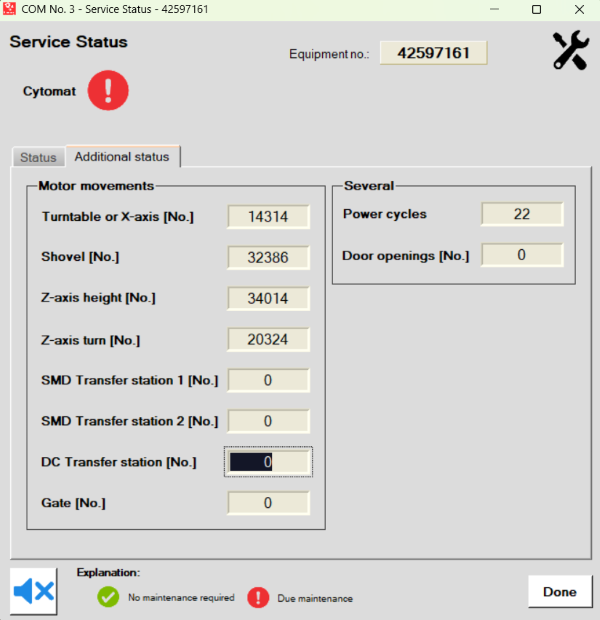
Task: Toggle the mute speaker icon
Action: point(34,591)
